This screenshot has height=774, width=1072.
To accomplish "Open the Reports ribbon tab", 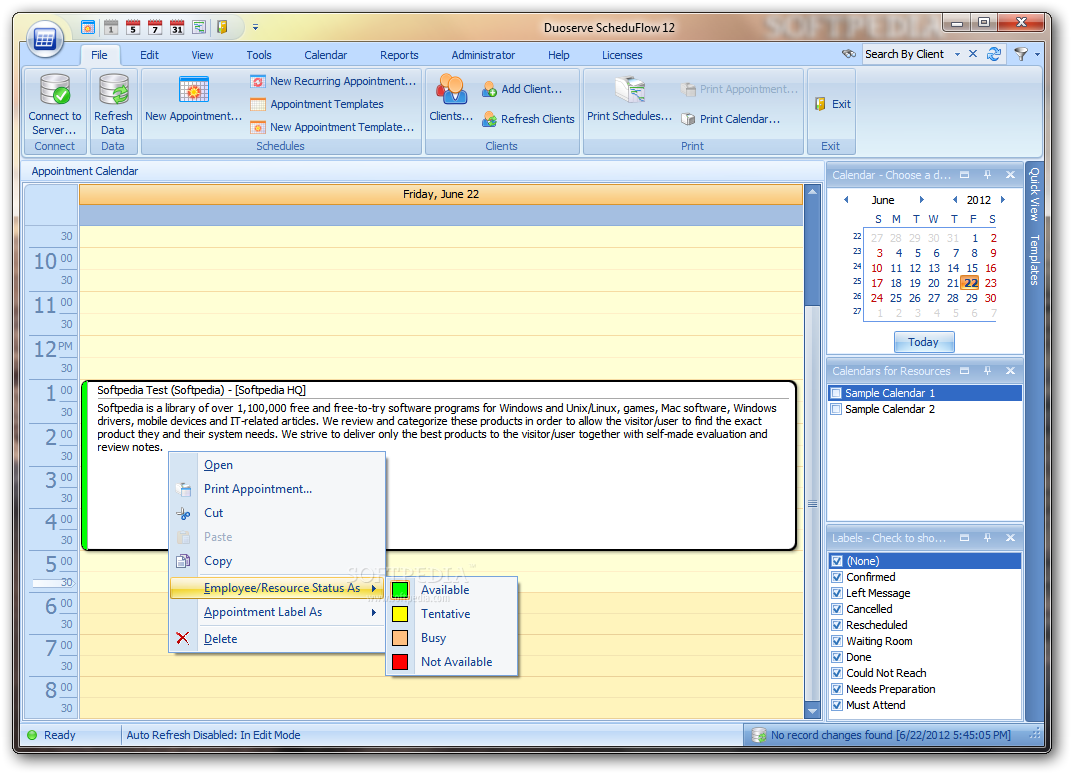I will click(399, 55).
